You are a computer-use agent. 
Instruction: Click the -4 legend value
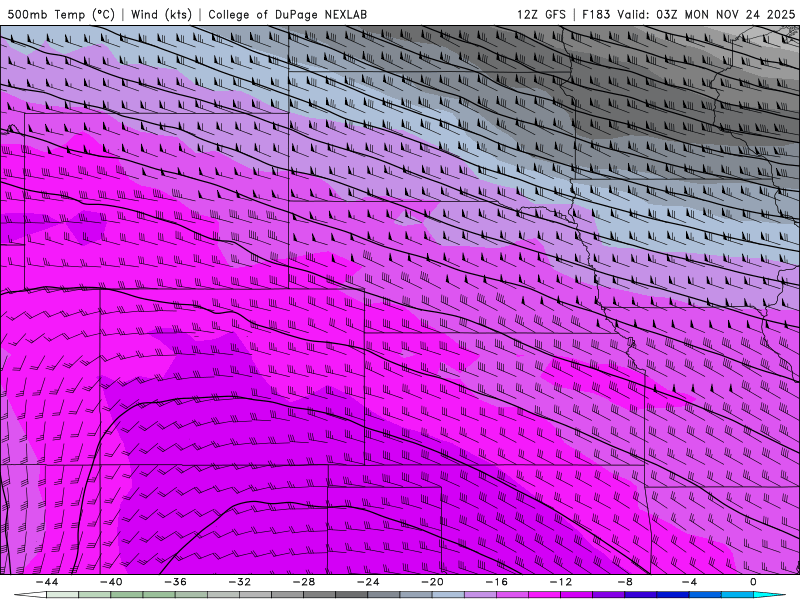[x=689, y=582]
